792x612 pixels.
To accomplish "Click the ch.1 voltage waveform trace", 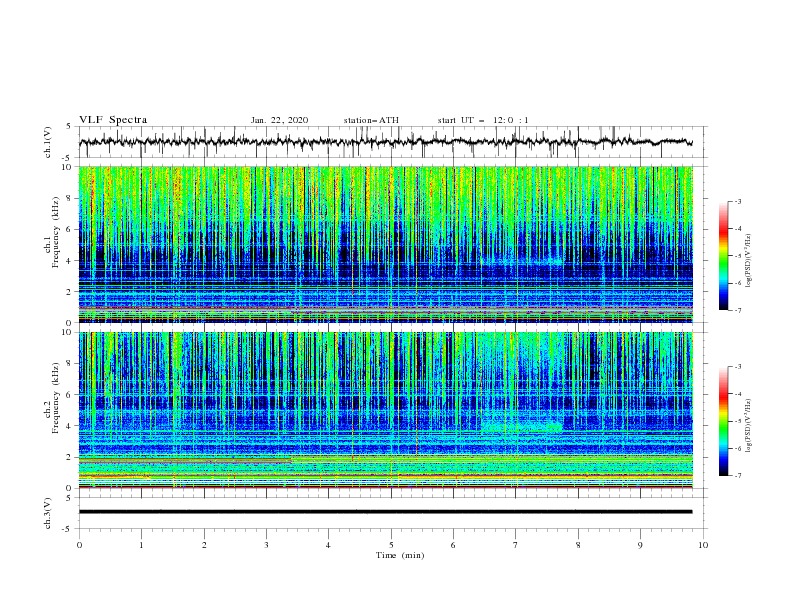I will click(385, 142).
